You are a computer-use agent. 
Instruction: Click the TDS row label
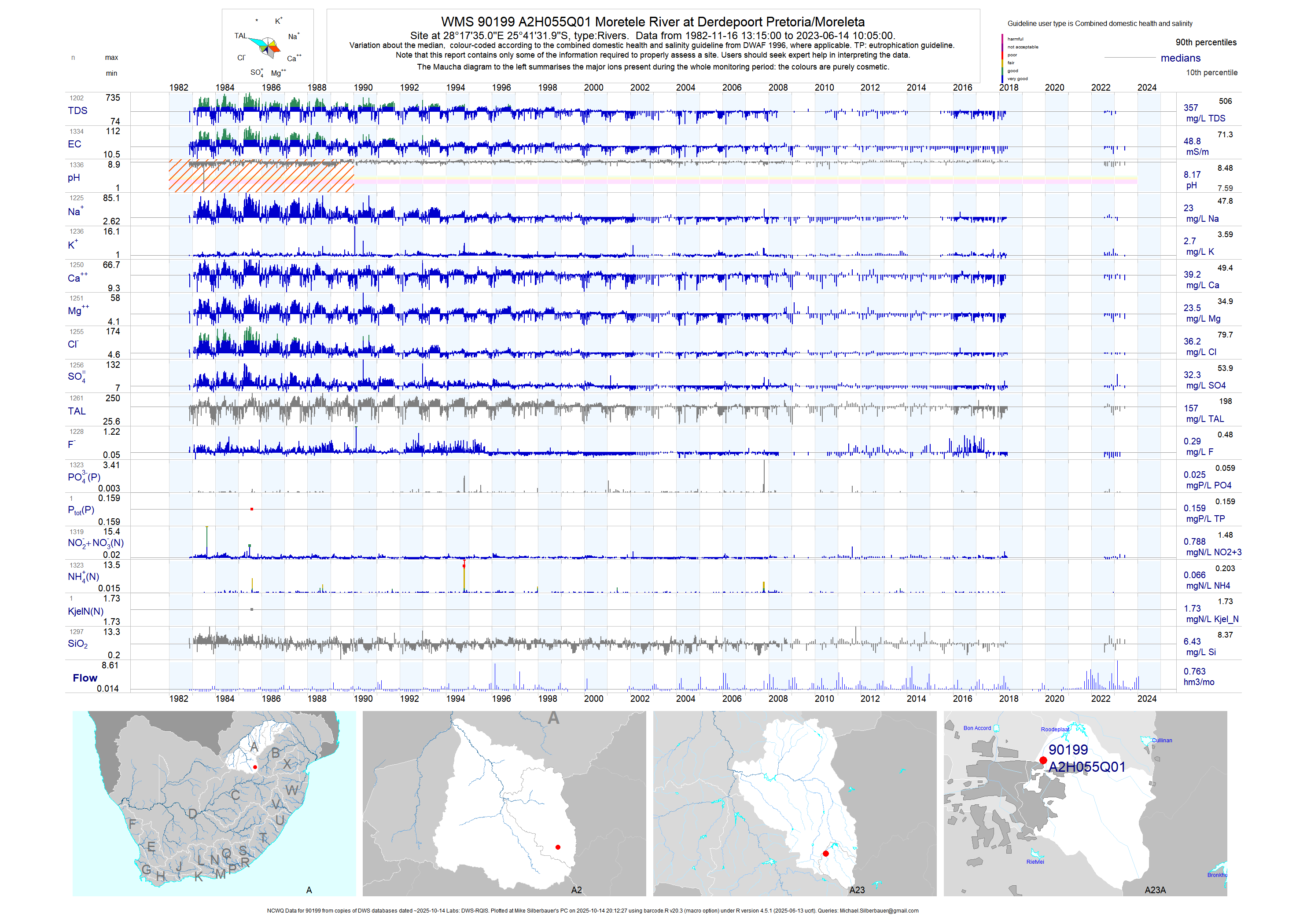pyautogui.click(x=77, y=110)
